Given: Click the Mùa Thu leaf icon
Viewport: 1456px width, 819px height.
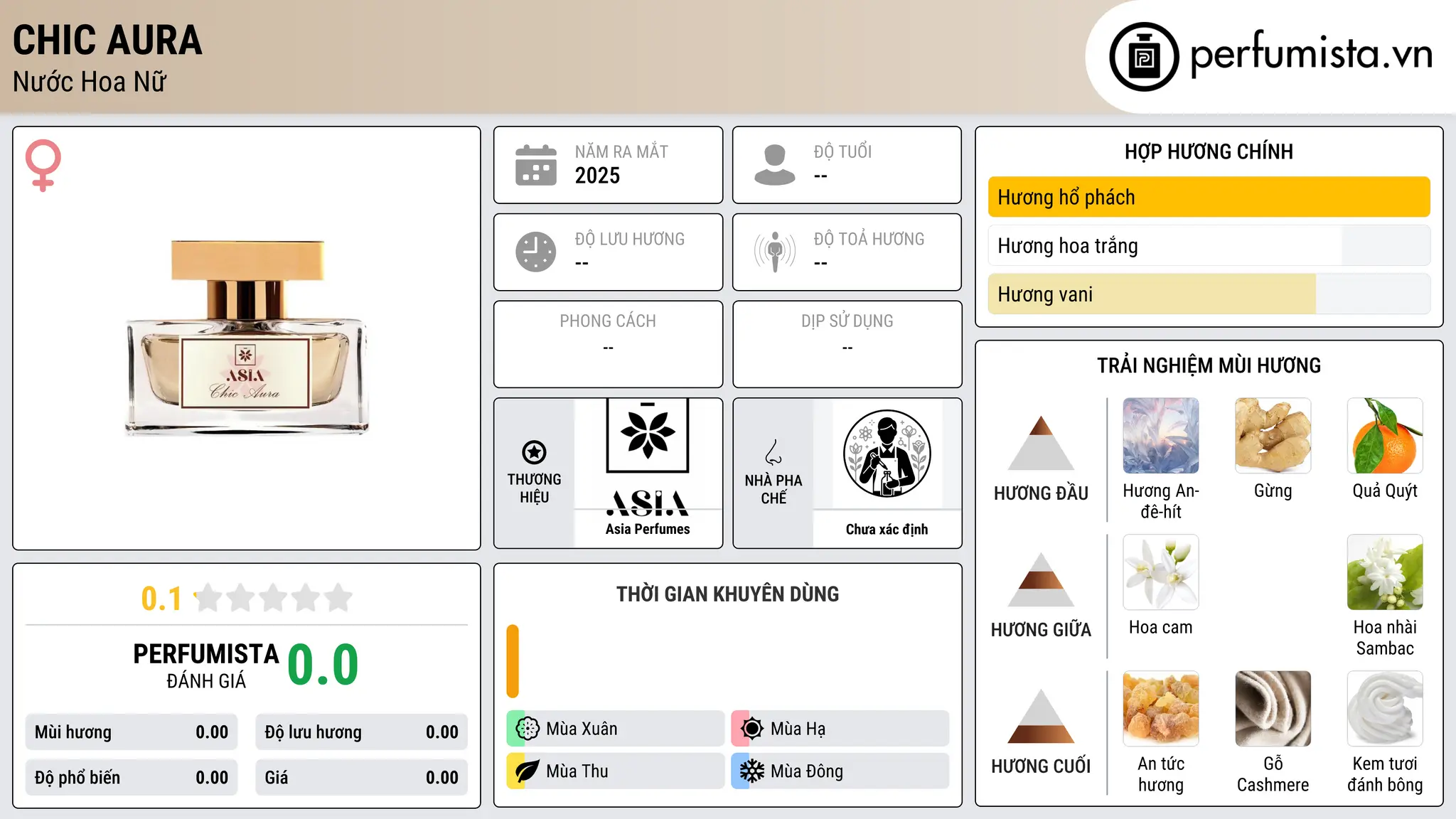Looking at the screenshot, I should 528,771.
